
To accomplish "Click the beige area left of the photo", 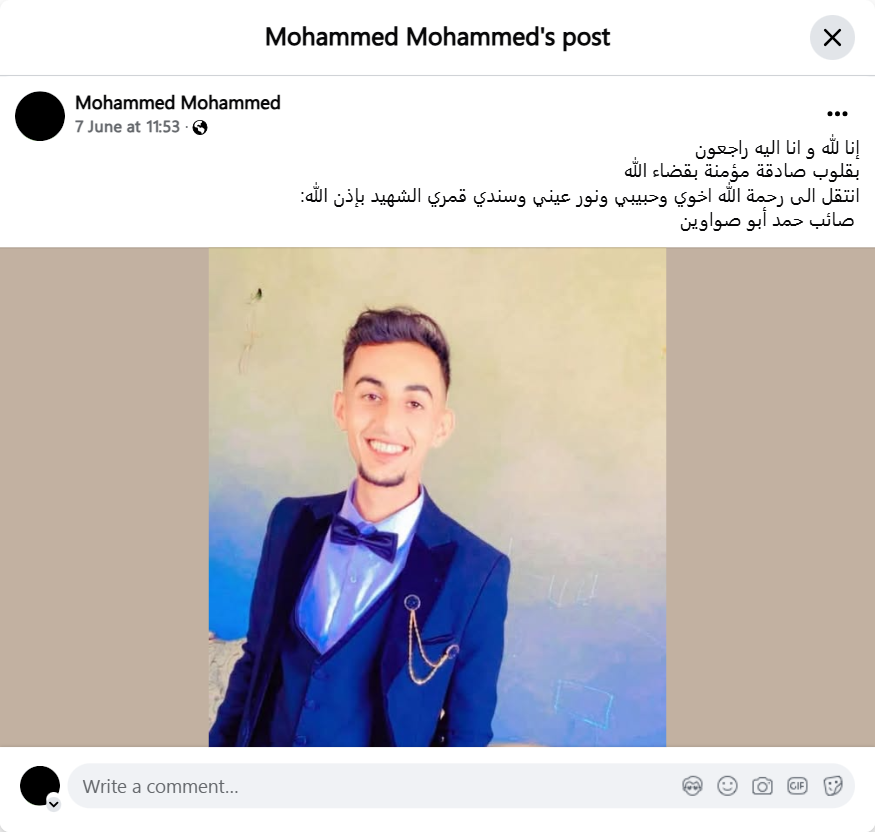I will [104, 497].
